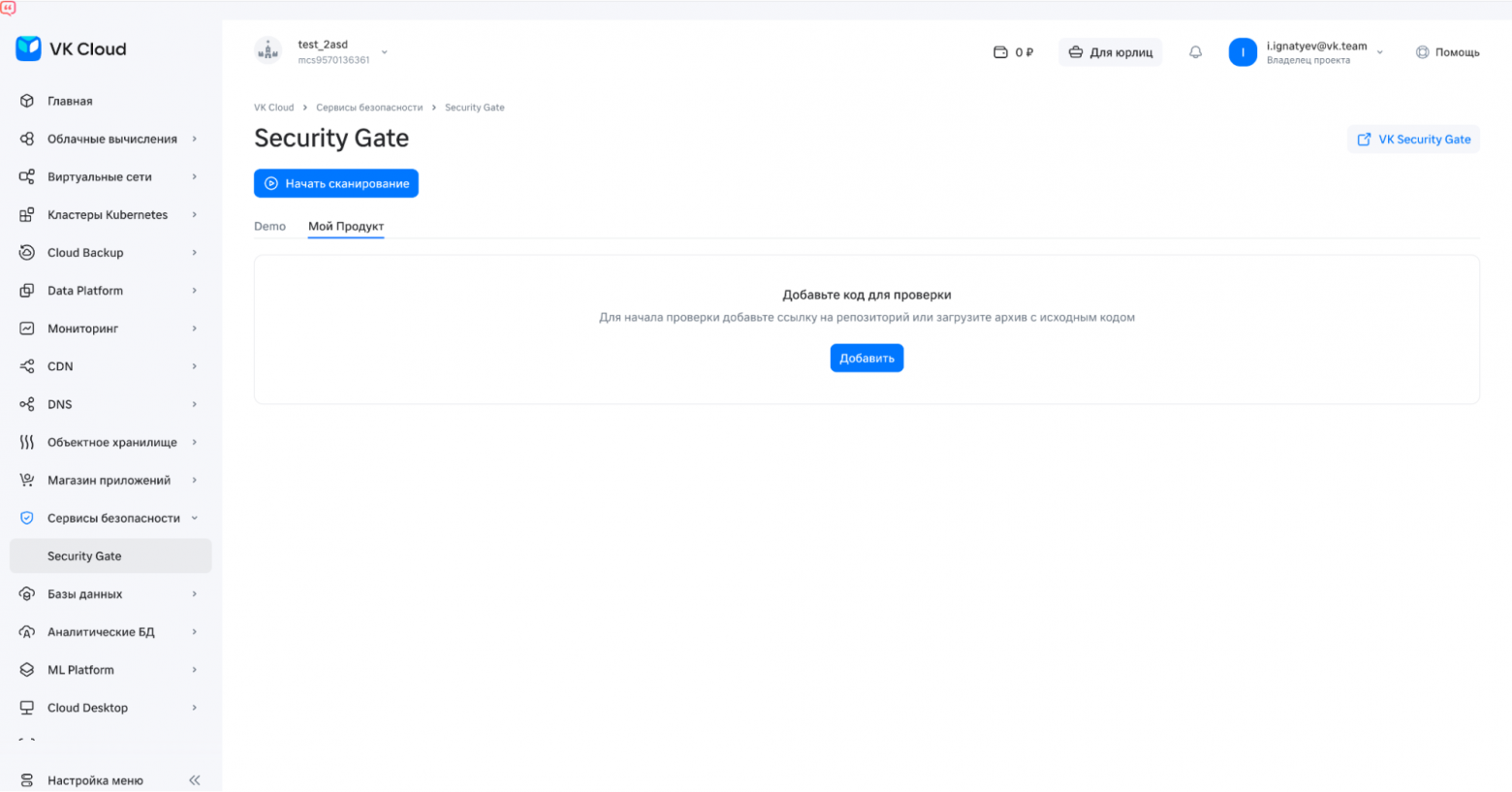Open Security Gate sidebar item

click(x=110, y=555)
